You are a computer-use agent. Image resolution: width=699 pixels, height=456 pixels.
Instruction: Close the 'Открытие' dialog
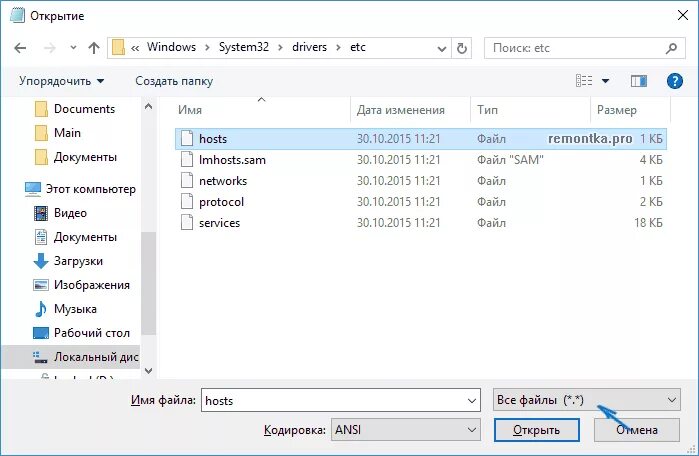[x=683, y=16]
